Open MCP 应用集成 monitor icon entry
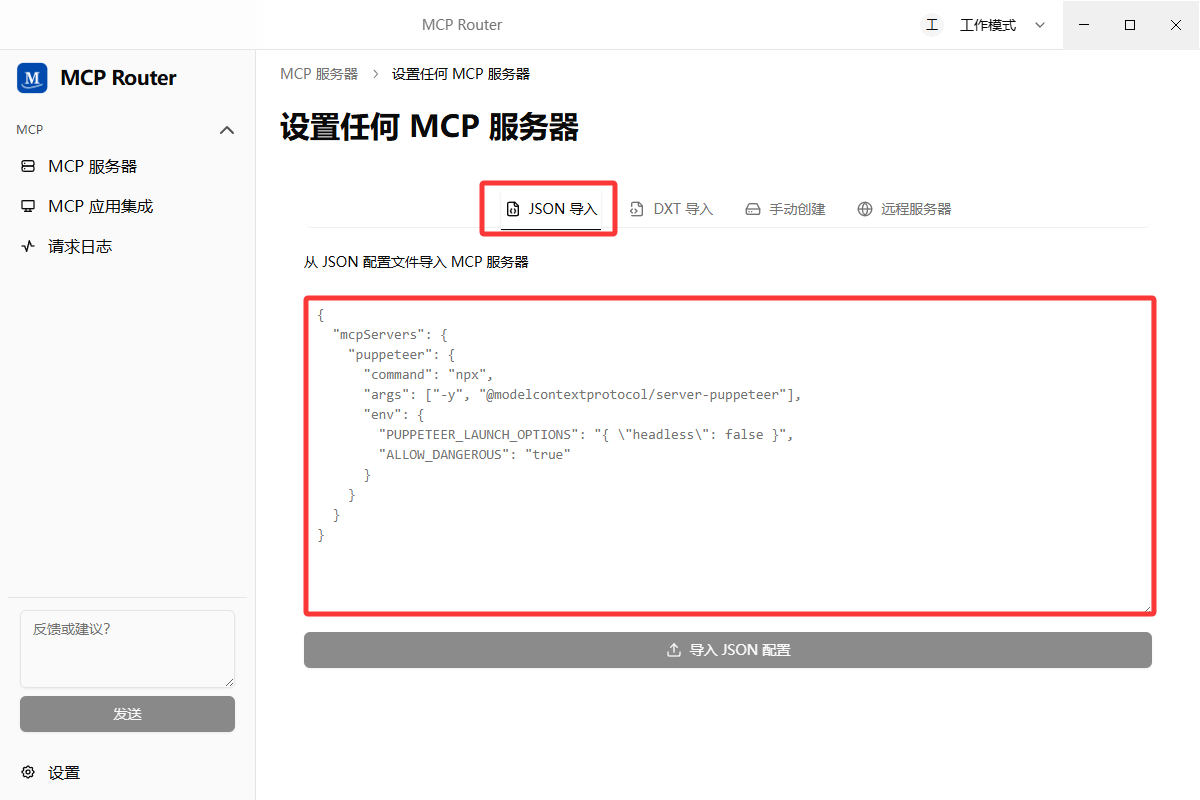Image resolution: width=1200 pixels, height=800 pixels. (x=28, y=207)
